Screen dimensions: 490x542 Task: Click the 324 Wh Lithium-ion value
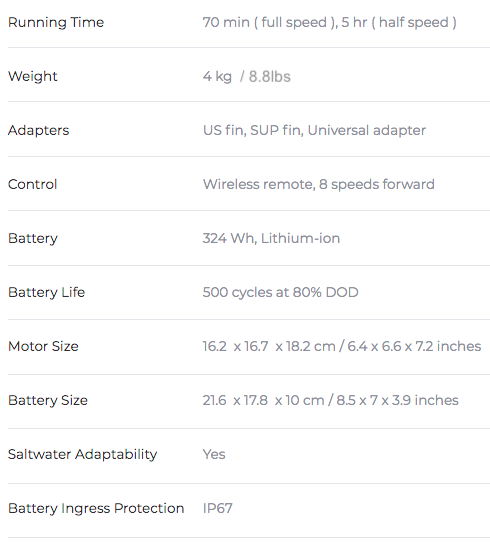[271, 238]
